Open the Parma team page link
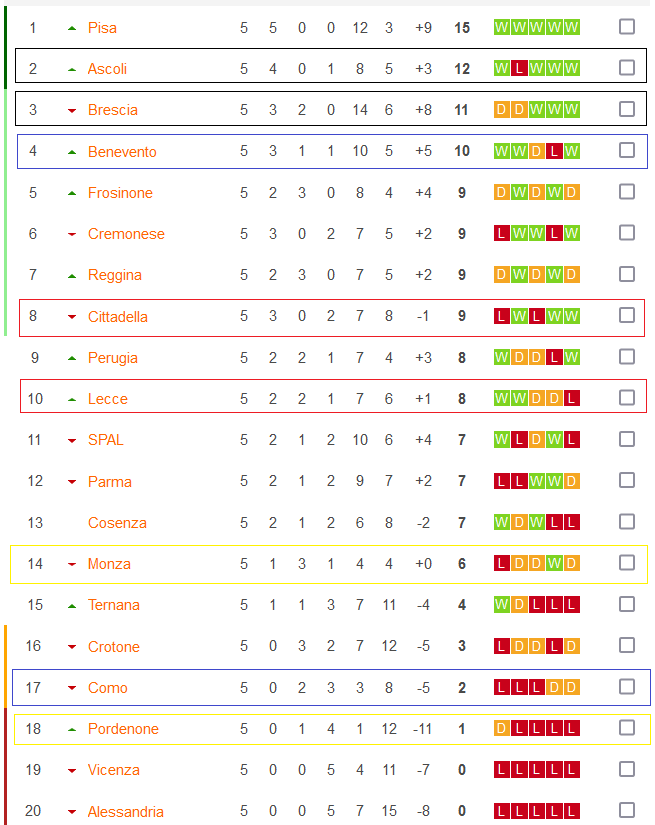The width and height of the screenshot is (655, 825). [x=110, y=482]
